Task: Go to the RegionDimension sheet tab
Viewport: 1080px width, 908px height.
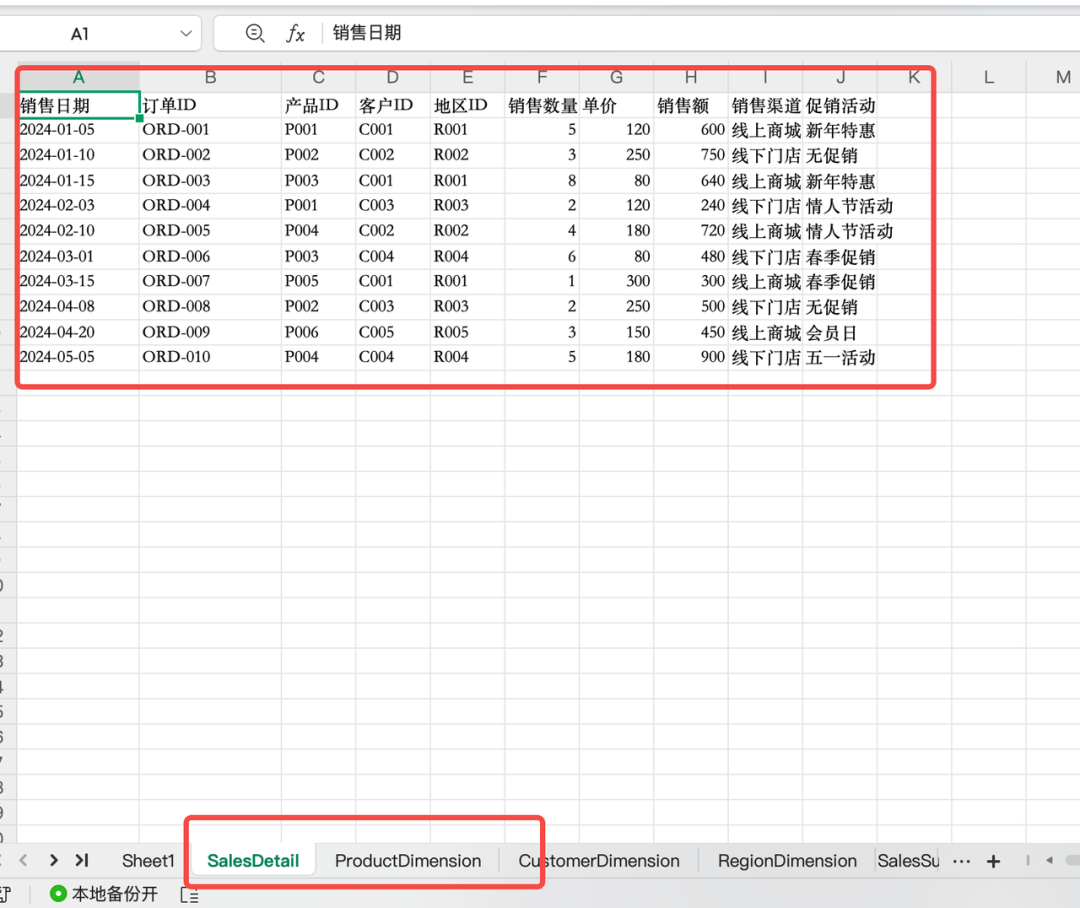Action: (787, 861)
